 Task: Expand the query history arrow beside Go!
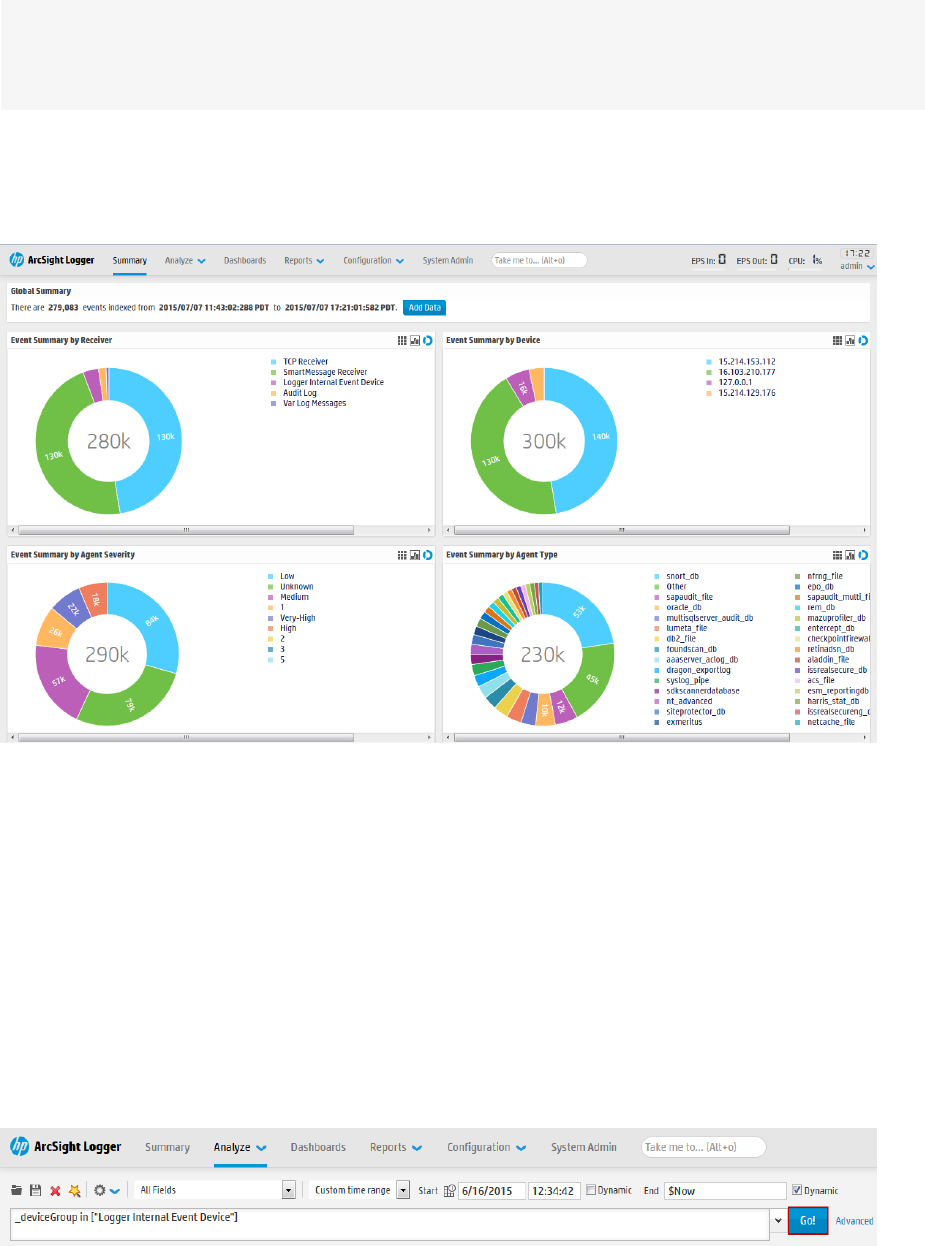tap(777, 1221)
